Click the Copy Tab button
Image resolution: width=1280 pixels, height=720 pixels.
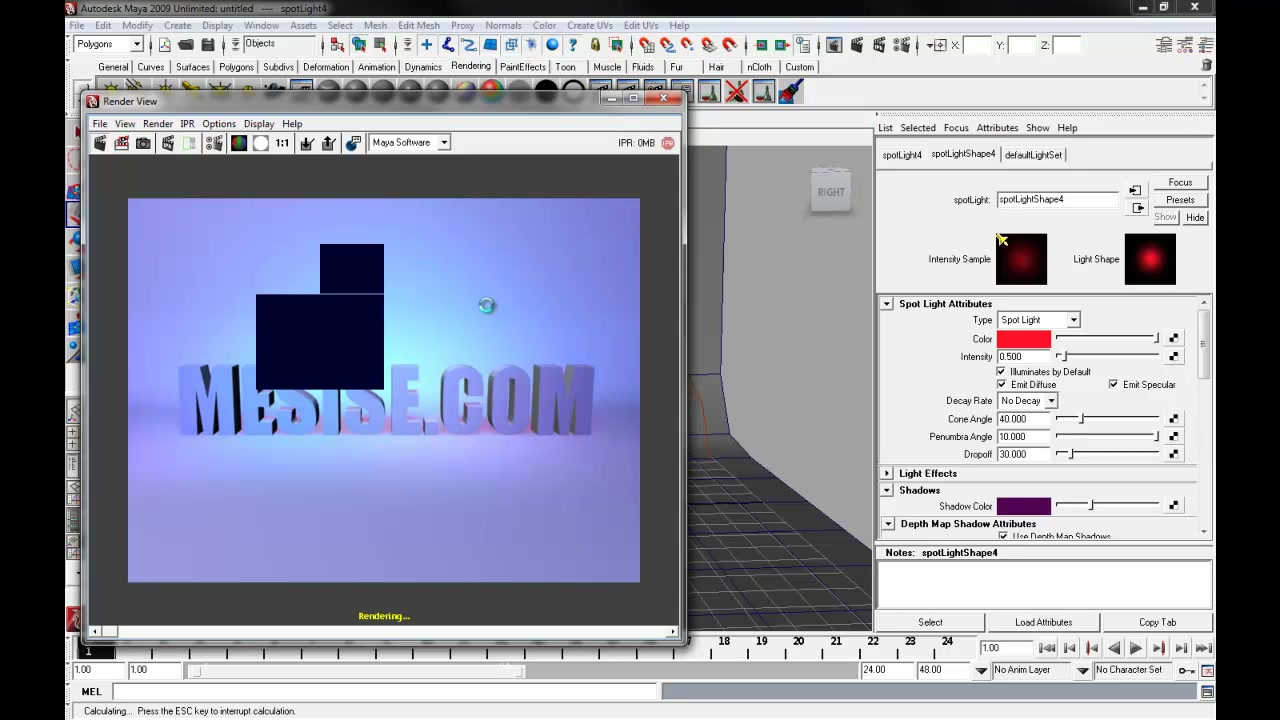[1157, 622]
